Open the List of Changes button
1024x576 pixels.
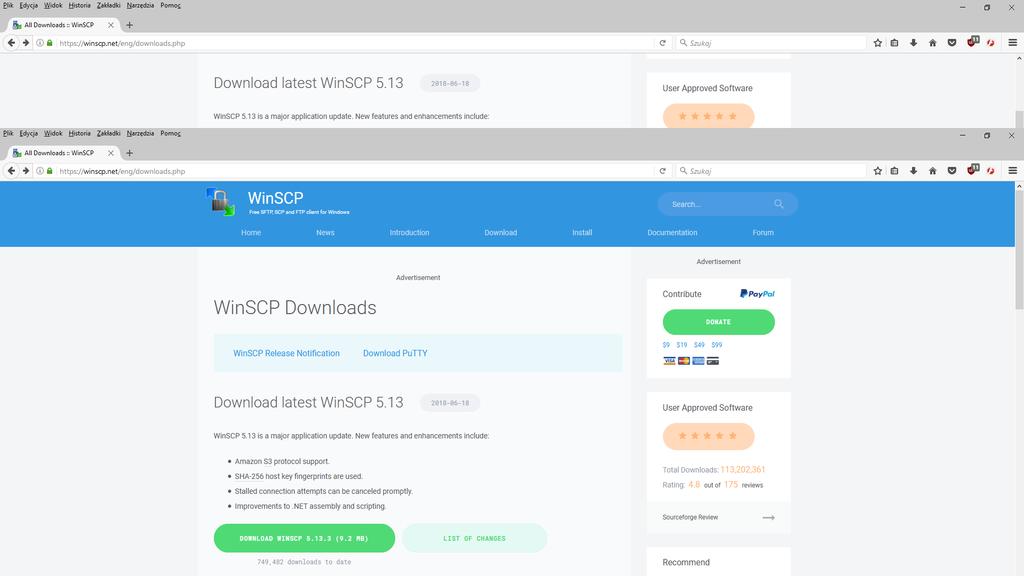coord(474,538)
